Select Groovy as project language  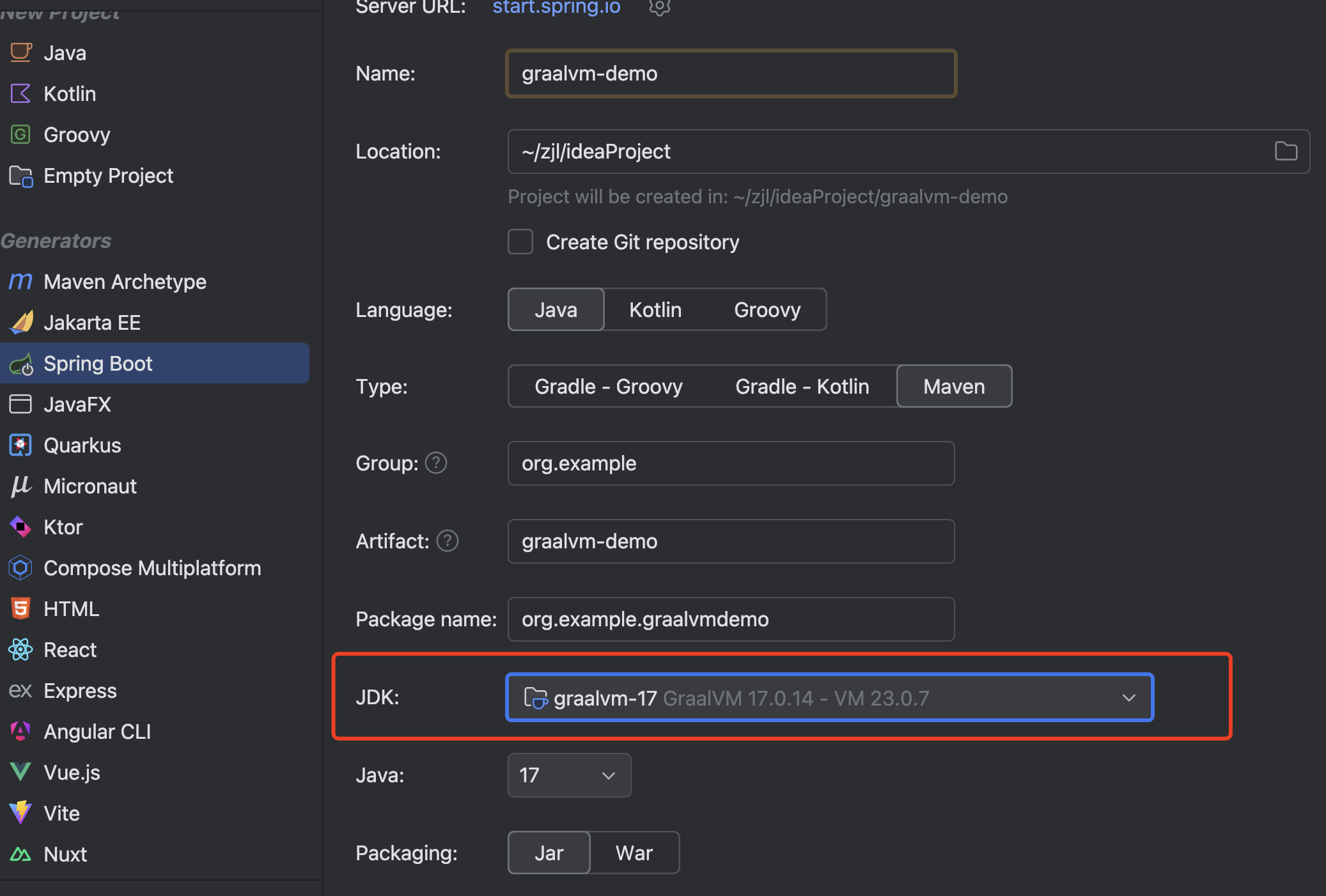[x=767, y=309]
